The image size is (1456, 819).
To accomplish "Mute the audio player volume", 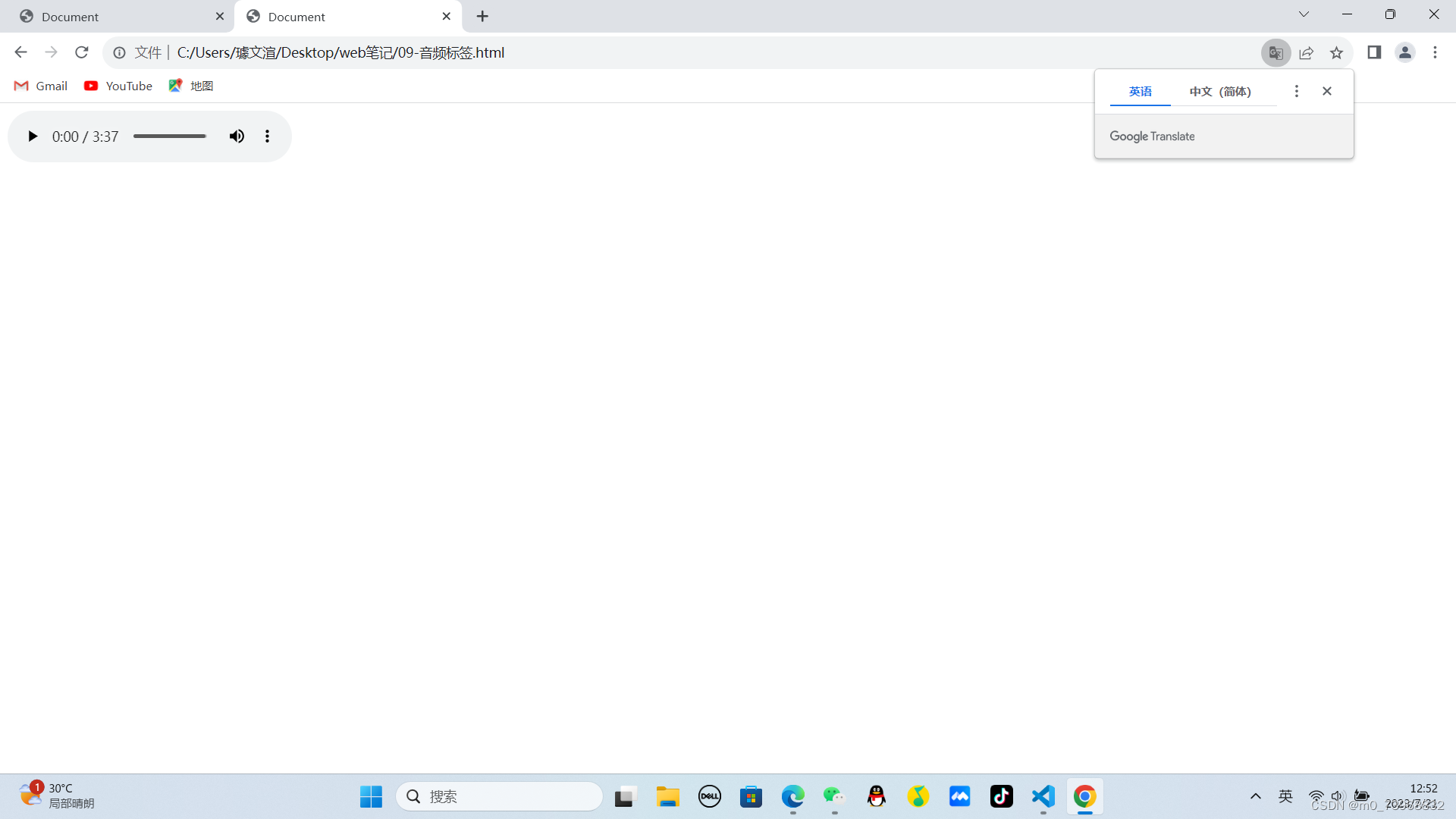I will click(x=237, y=136).
